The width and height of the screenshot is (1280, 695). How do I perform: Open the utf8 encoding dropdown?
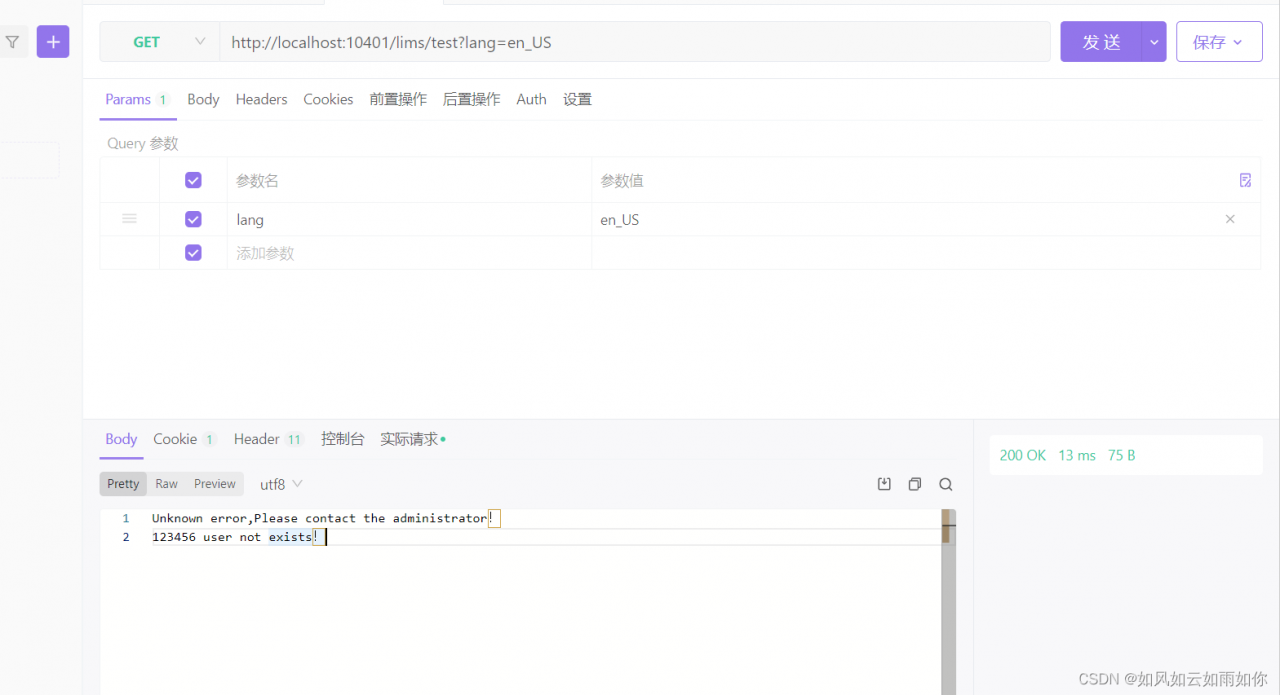(281, 484)
